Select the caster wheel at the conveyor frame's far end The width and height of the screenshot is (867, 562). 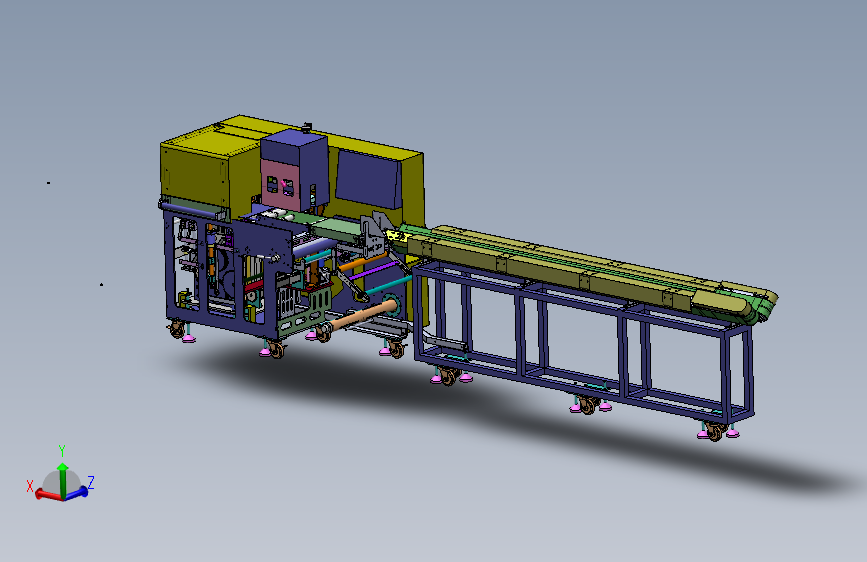[714, 431]
